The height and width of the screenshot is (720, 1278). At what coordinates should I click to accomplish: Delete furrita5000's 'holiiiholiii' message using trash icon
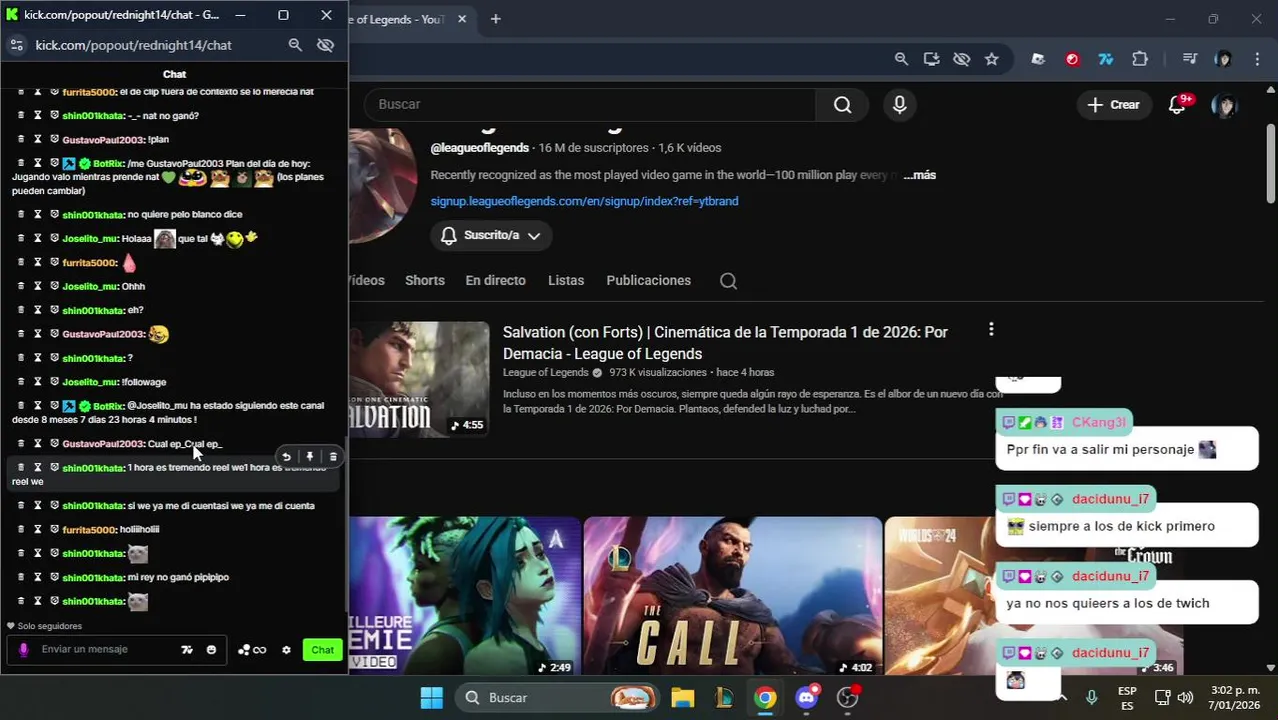pyautogui.click(x=21, y=529)
